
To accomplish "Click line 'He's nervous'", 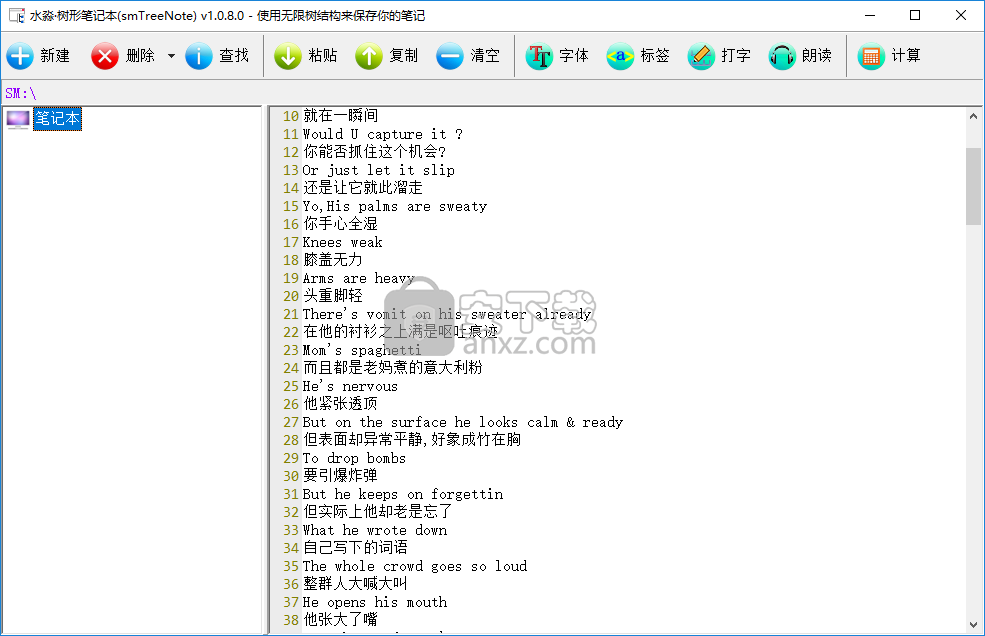I will pos(350,386).
